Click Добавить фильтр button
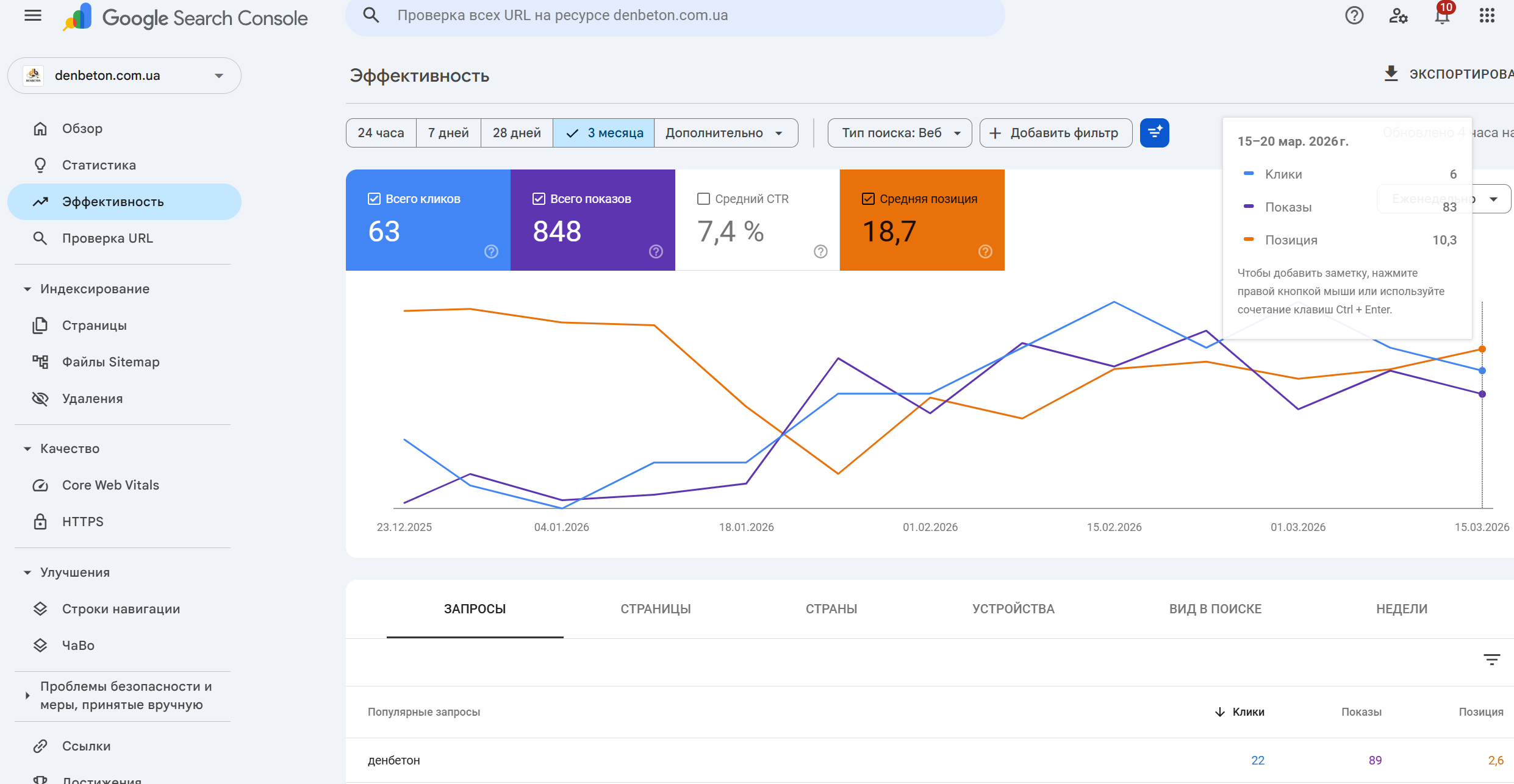This screenshot has width=1514, height=784. [1056, 133]
